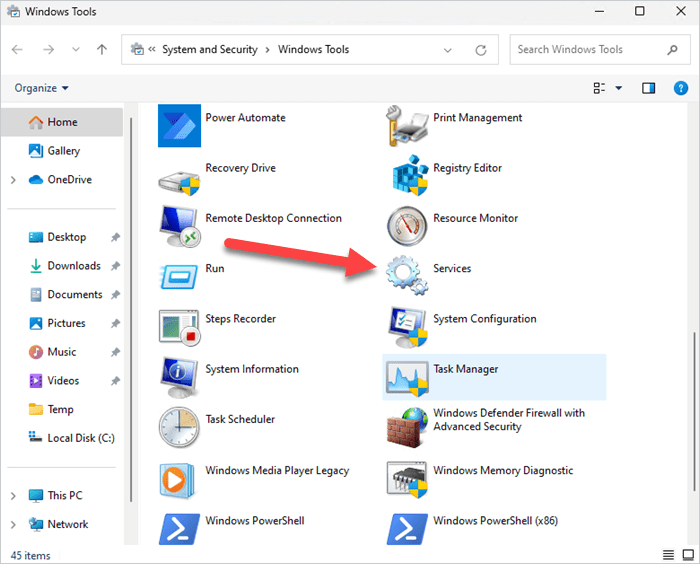Click address bar folder icon
Image resolution: width=700 pixels, height=564 pixels.
click(137, 49)
